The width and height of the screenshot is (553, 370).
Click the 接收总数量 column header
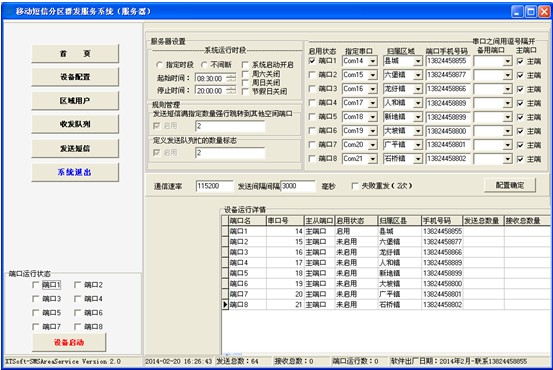point(527,221)
